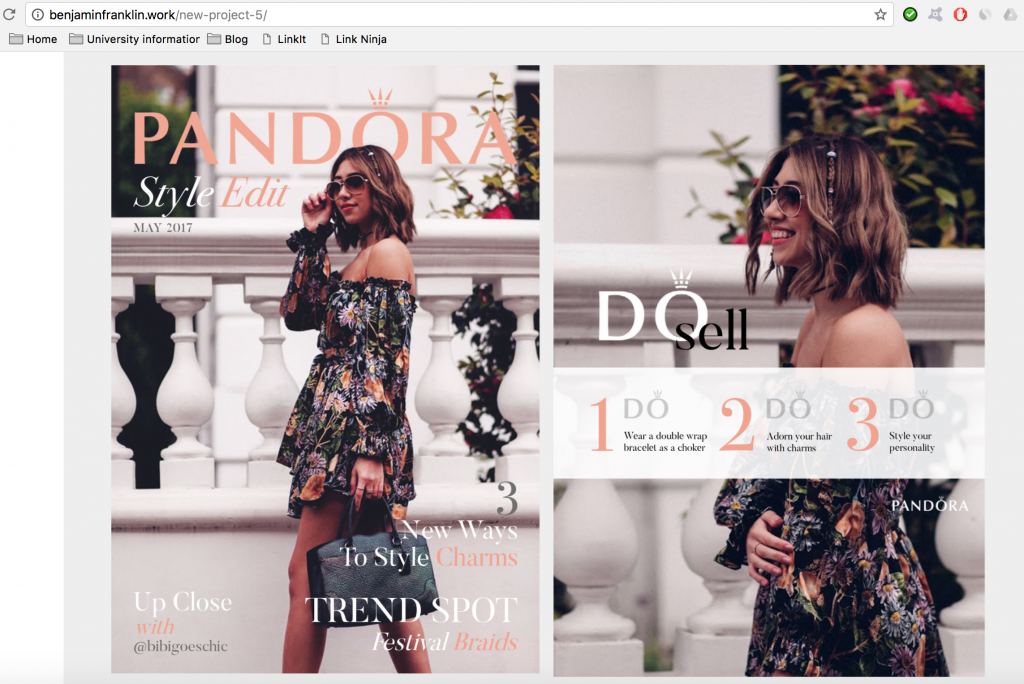Reload the page with the refresh icon
Screen dimensions: 1024x684
tap(9, 14)
